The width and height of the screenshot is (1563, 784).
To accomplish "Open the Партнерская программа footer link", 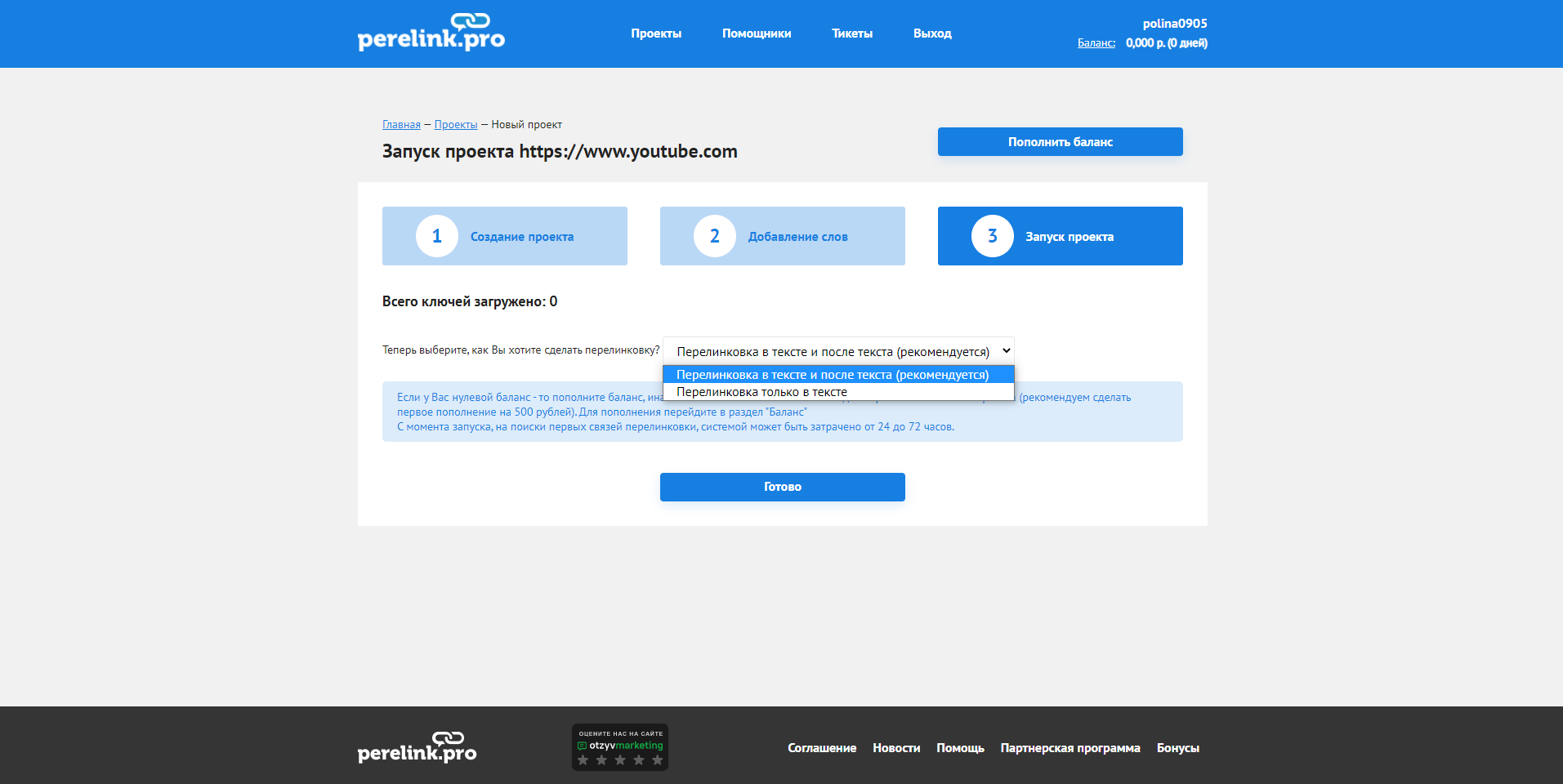I will [1070, 748].
